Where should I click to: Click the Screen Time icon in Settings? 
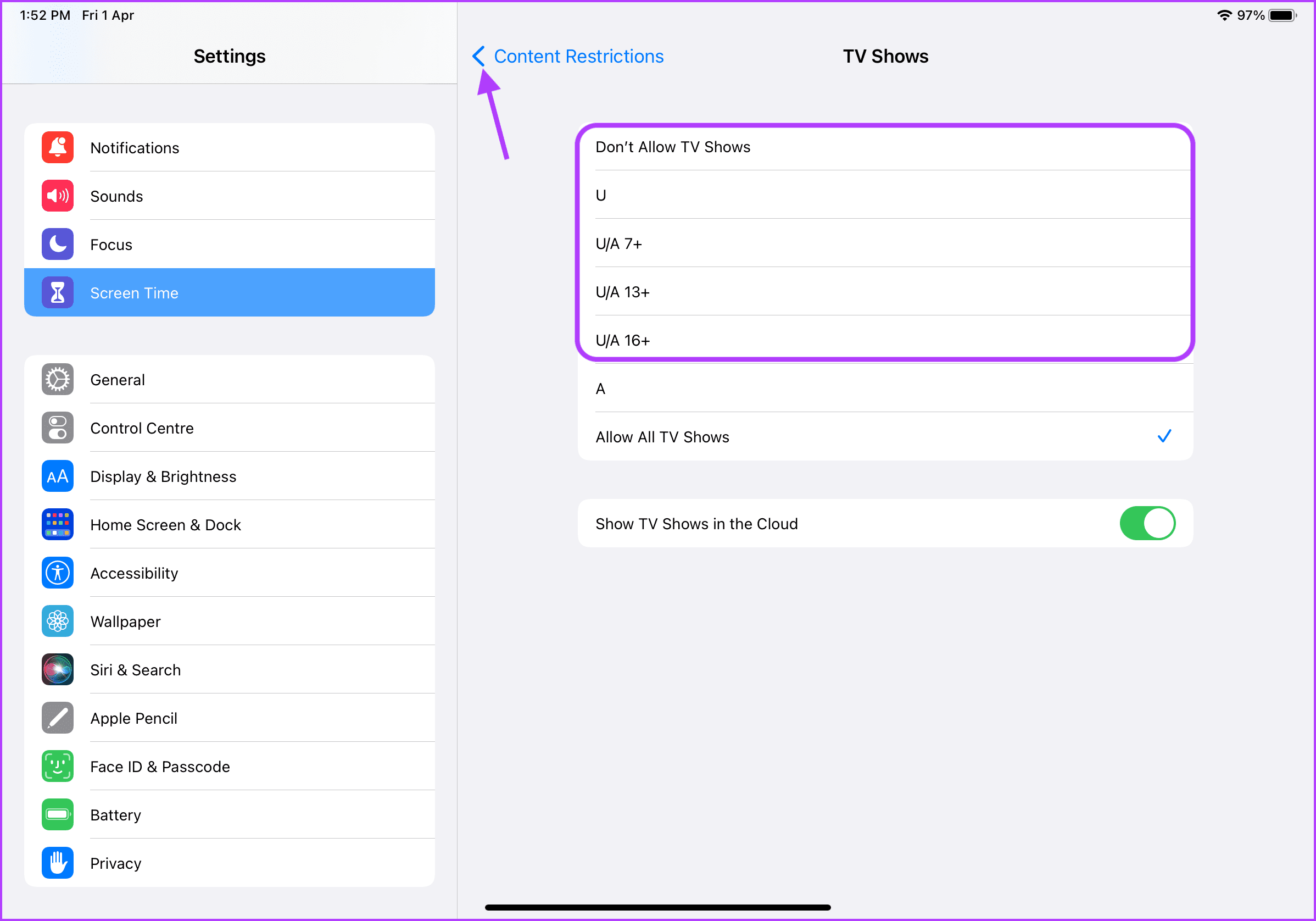56,293
